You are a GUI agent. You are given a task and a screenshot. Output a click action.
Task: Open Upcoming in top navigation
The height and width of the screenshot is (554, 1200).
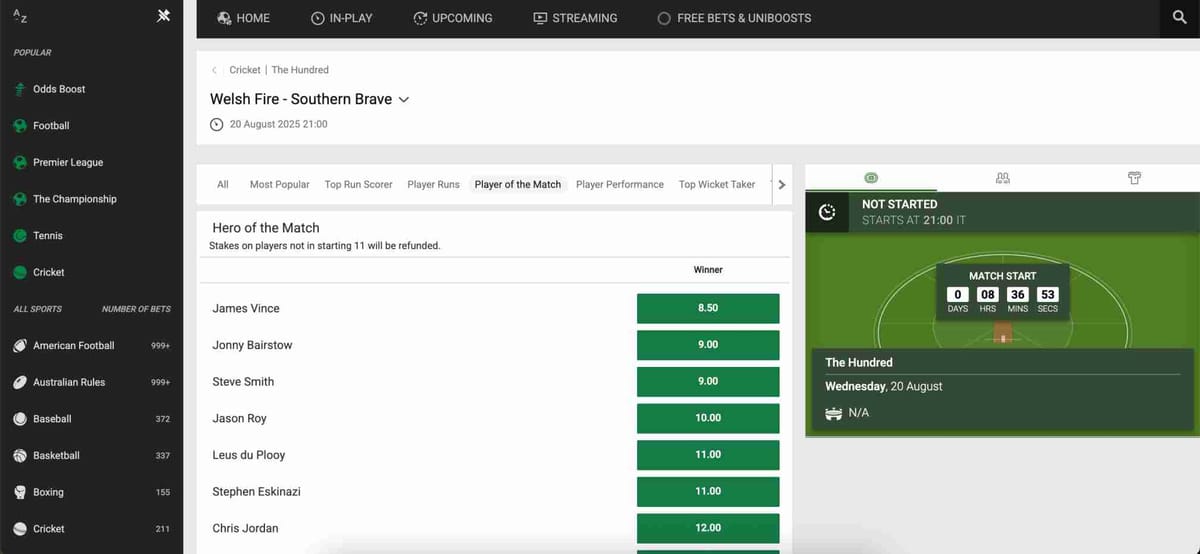453,18
